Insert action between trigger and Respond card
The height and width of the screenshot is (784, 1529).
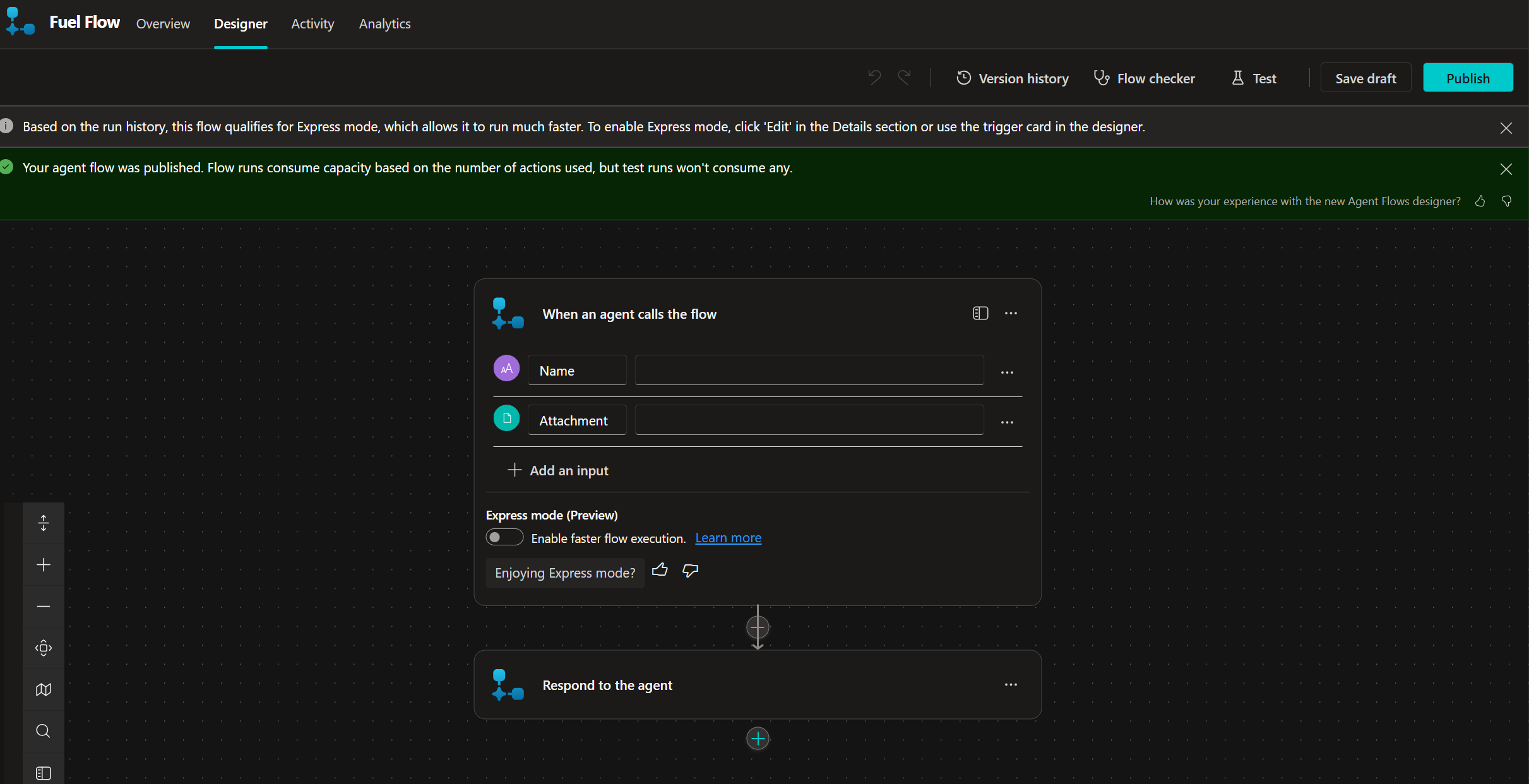click(x=758, y=627)
